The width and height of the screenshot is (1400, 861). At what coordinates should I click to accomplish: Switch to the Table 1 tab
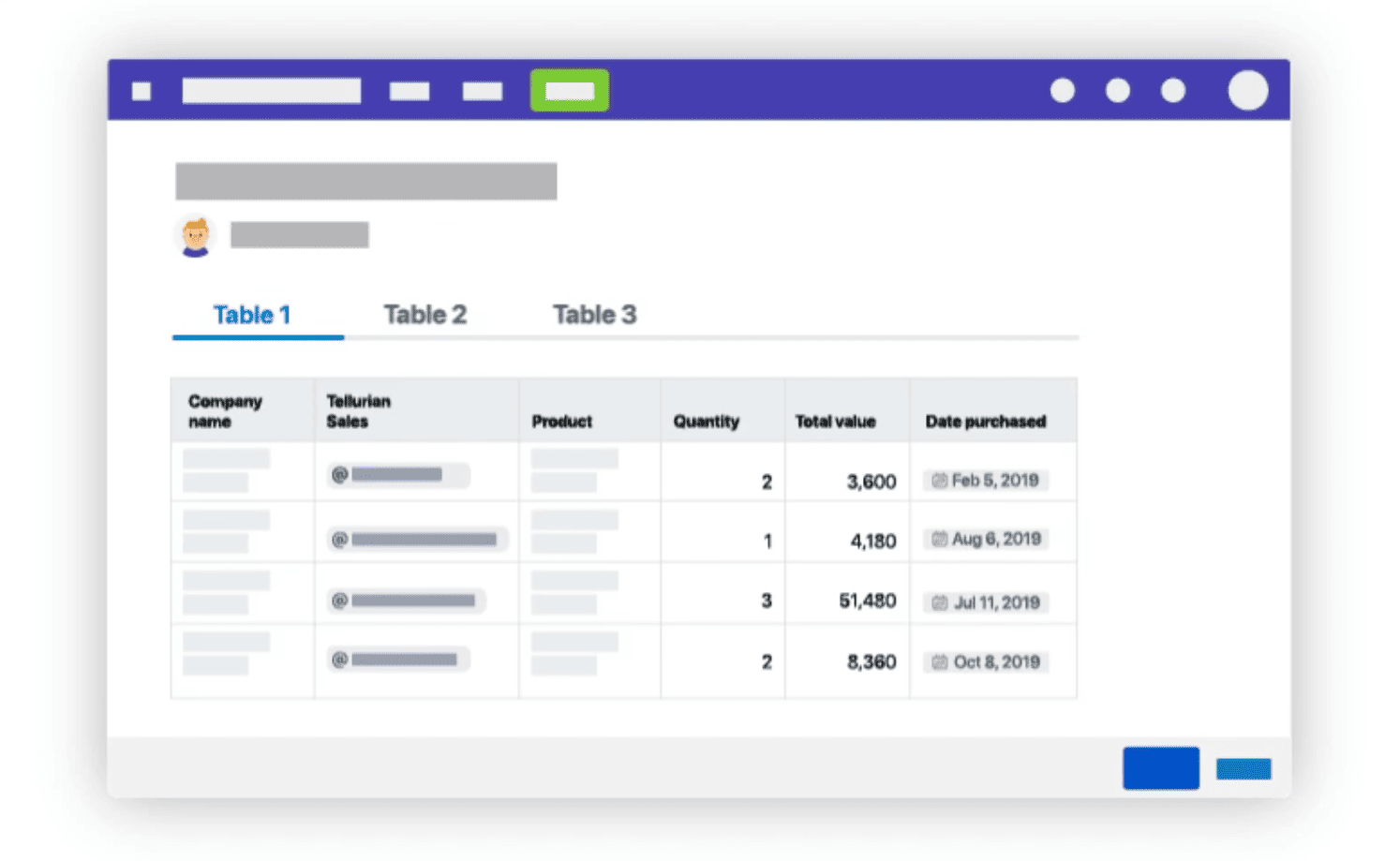[252, 315]
